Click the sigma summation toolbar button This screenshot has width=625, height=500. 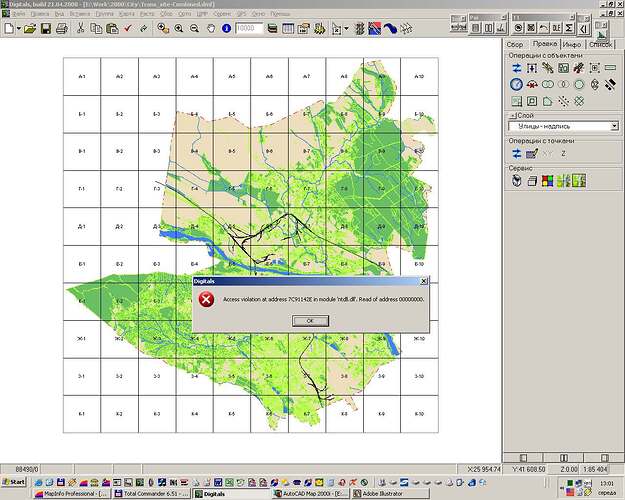pos(569,28)
